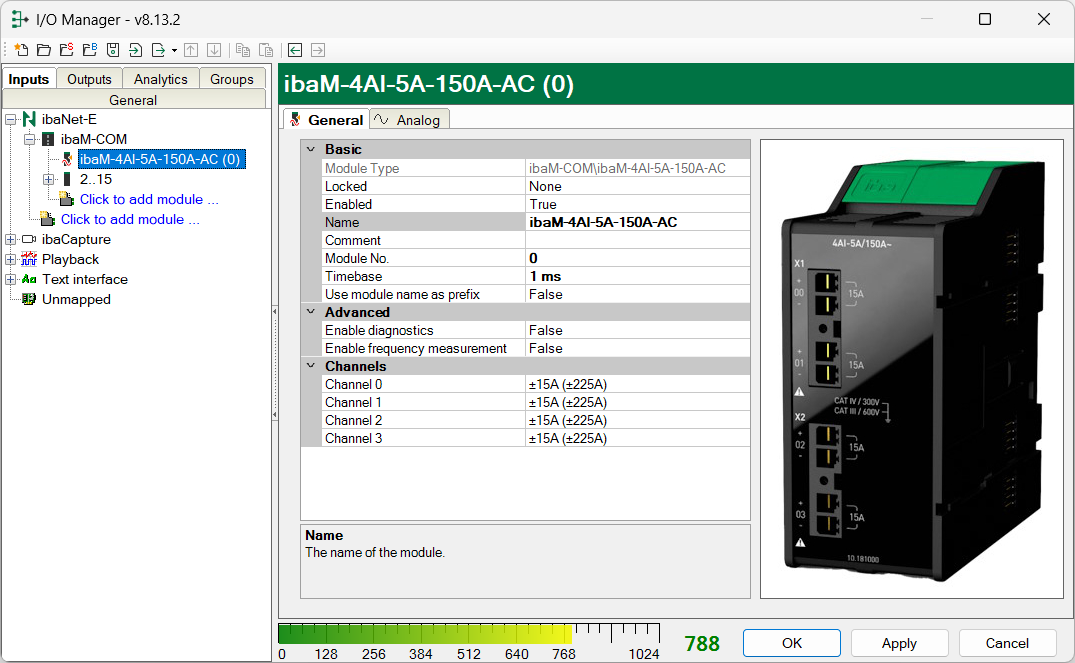Click the Apply button
This screenshot has height=663, width=1075.
[x=899, y=643]
